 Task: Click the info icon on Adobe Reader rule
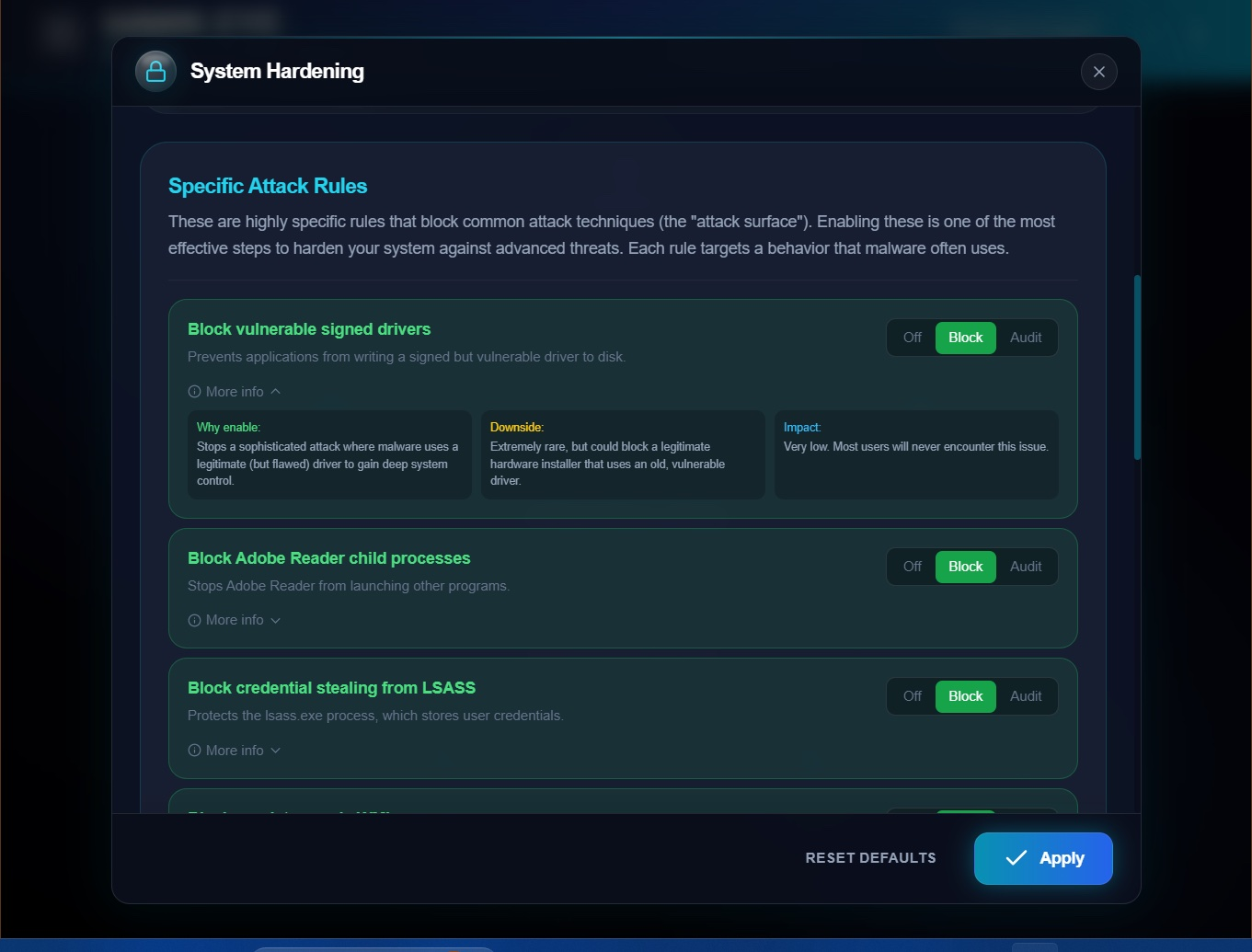(194, 619)
